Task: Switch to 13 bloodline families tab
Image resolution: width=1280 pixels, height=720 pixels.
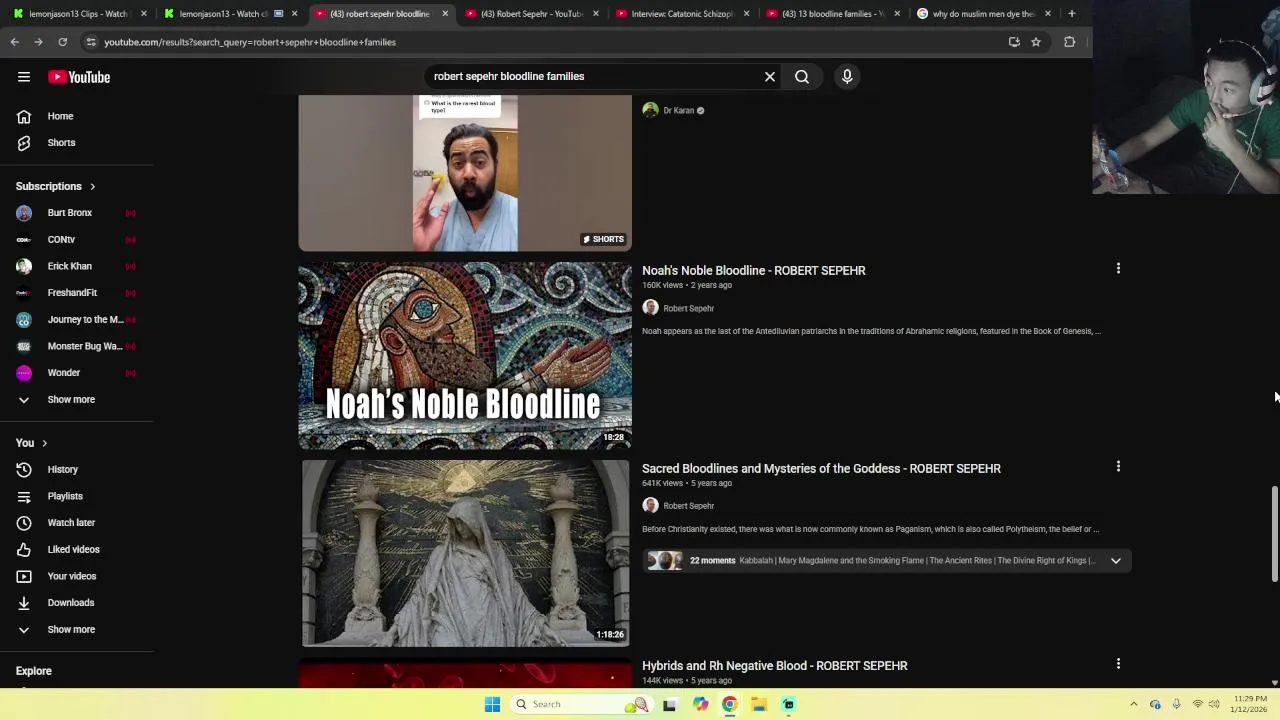Action: pos(831,14)
